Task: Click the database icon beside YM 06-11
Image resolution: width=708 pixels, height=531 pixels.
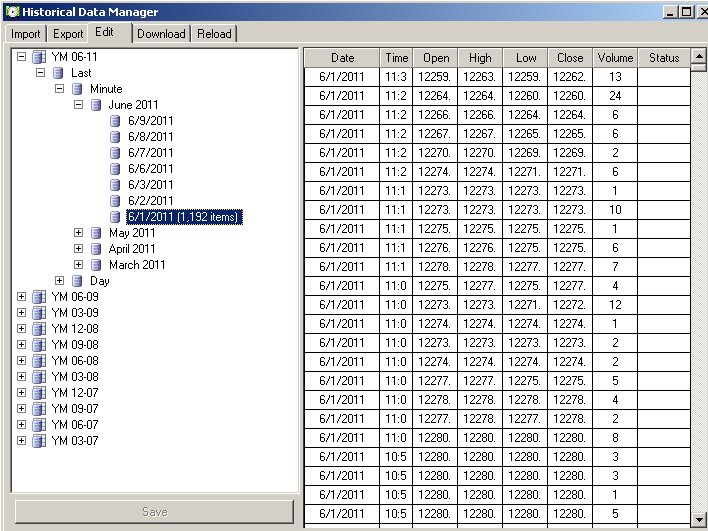Action: [x=39, y=57]
